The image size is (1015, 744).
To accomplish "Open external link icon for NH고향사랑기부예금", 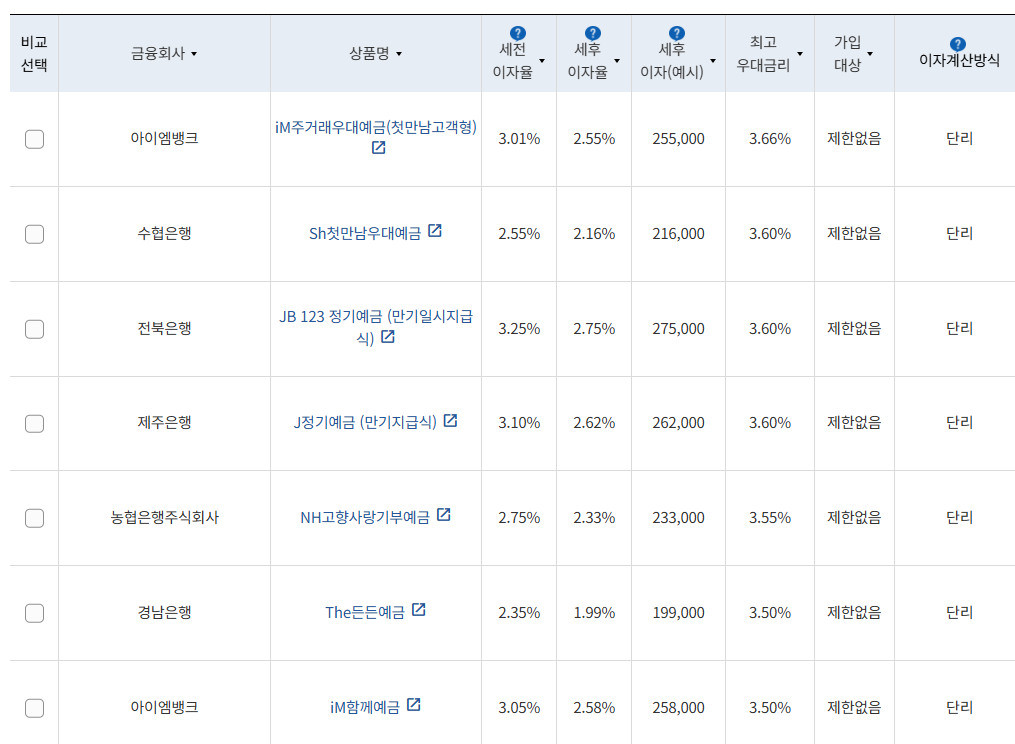I will (x=443, y=515).
